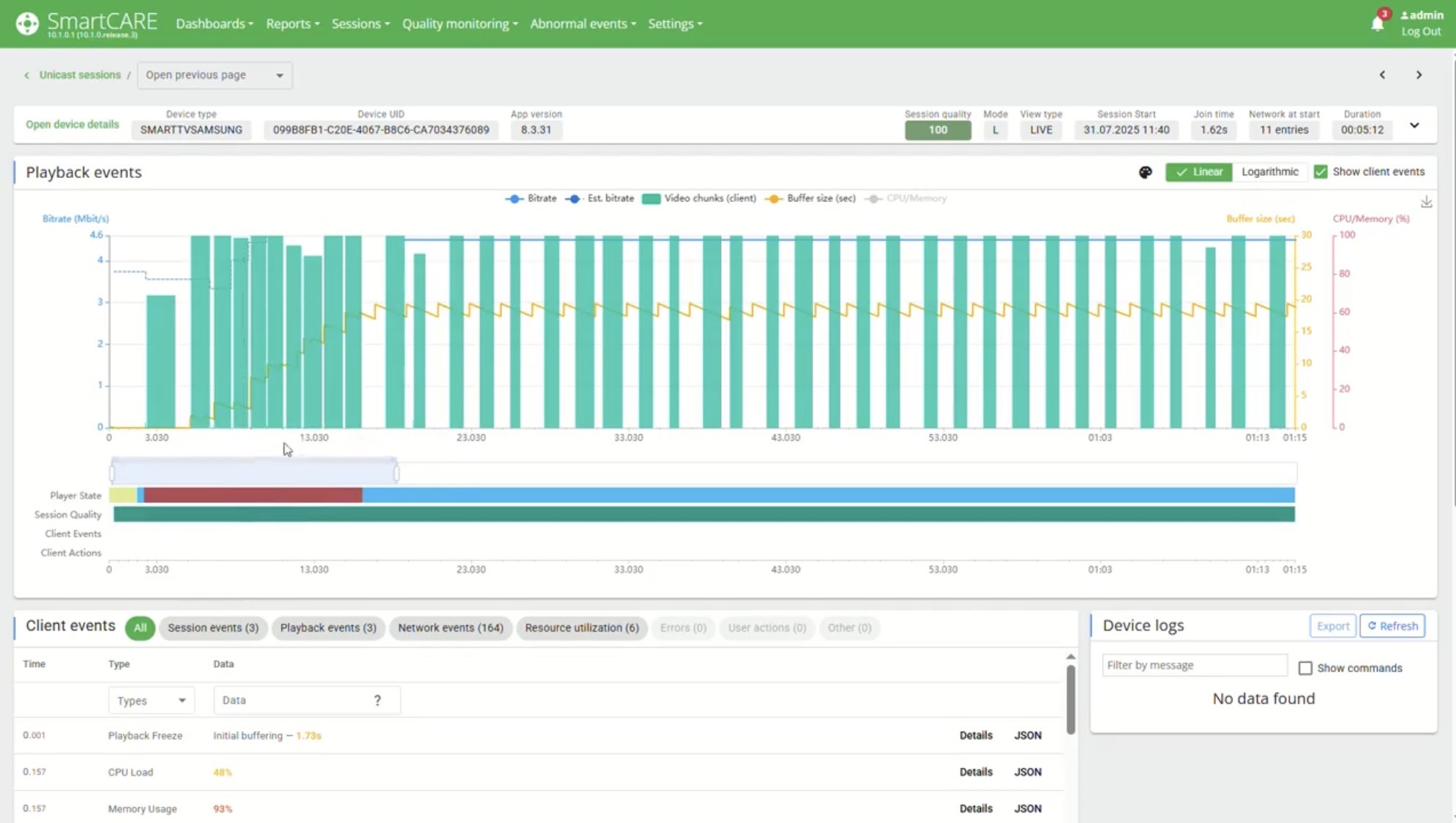Select the Other (0) tab

pyautogui.click(x=849, y=628)
